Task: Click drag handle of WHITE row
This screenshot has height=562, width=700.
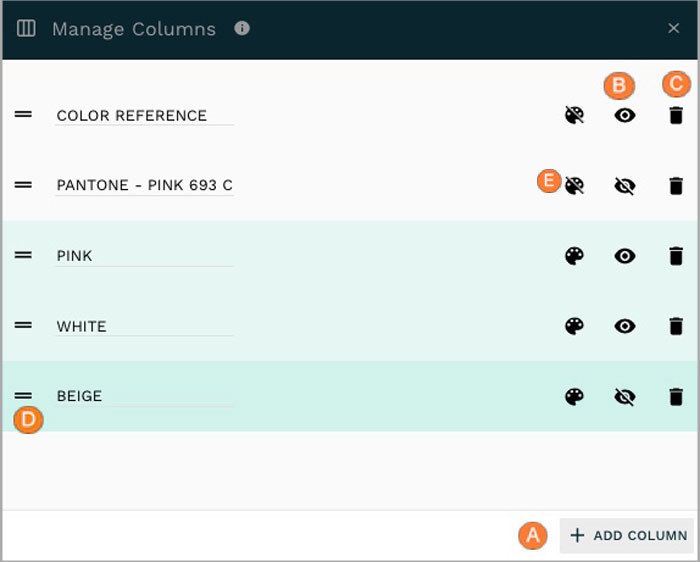Action: tap(23, 325)
